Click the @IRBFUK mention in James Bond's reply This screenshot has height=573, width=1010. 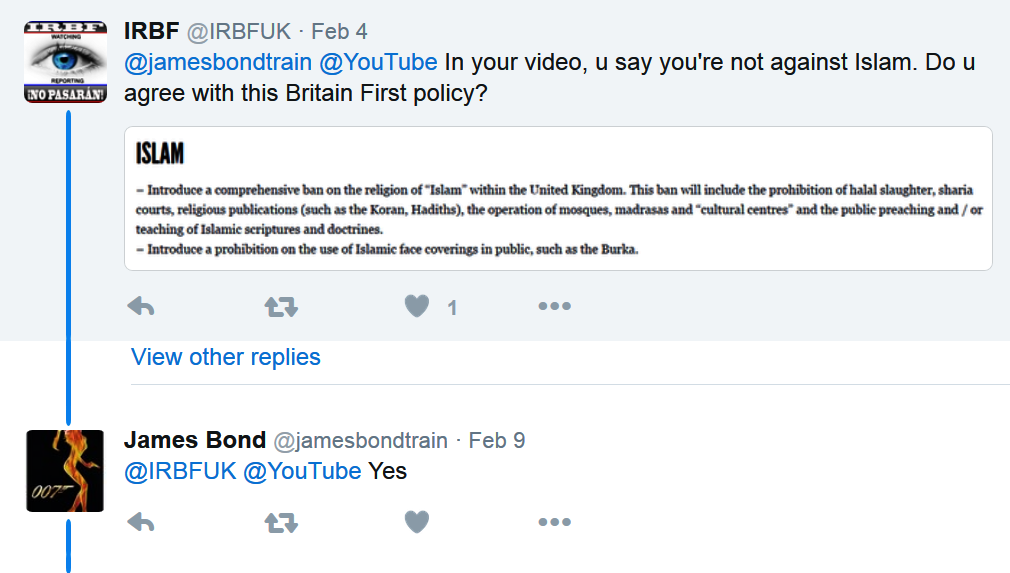(180, 471)
